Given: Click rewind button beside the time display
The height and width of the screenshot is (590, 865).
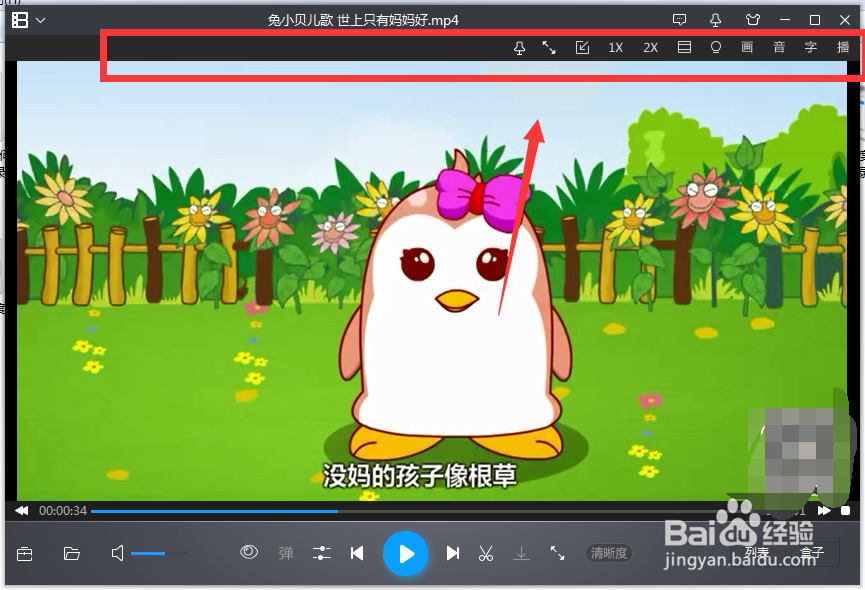Looking at the screenshot, I should pos(22,511).
